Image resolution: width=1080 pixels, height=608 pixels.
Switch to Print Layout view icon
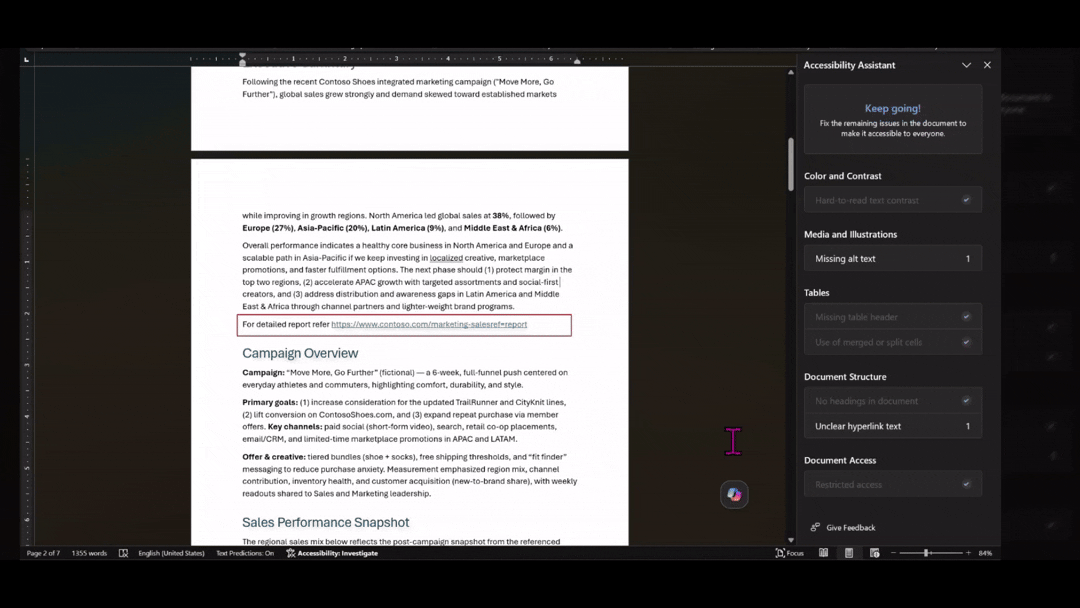pyautogui.click(x=849, y=553)
